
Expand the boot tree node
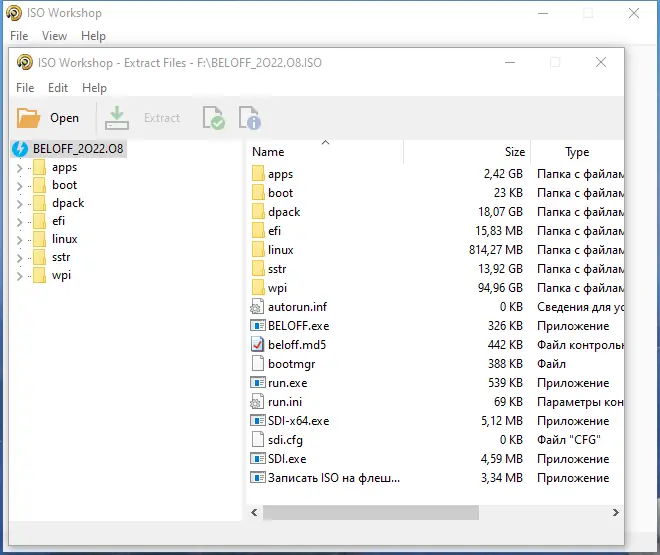click(x=19, y=186)
